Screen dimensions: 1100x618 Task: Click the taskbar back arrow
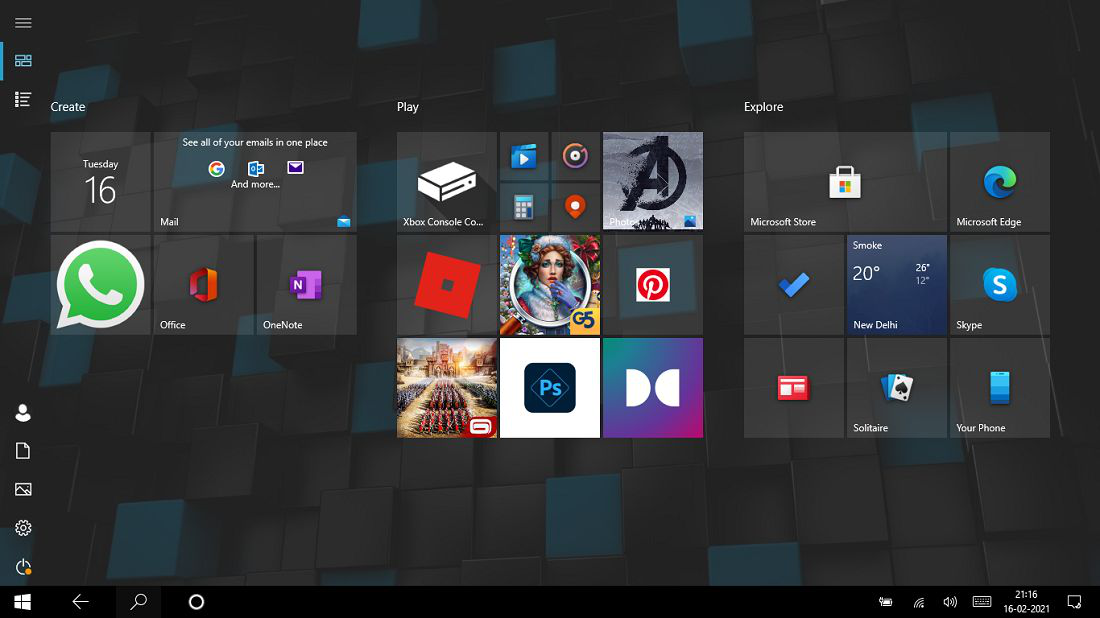[x=80, y=602]
